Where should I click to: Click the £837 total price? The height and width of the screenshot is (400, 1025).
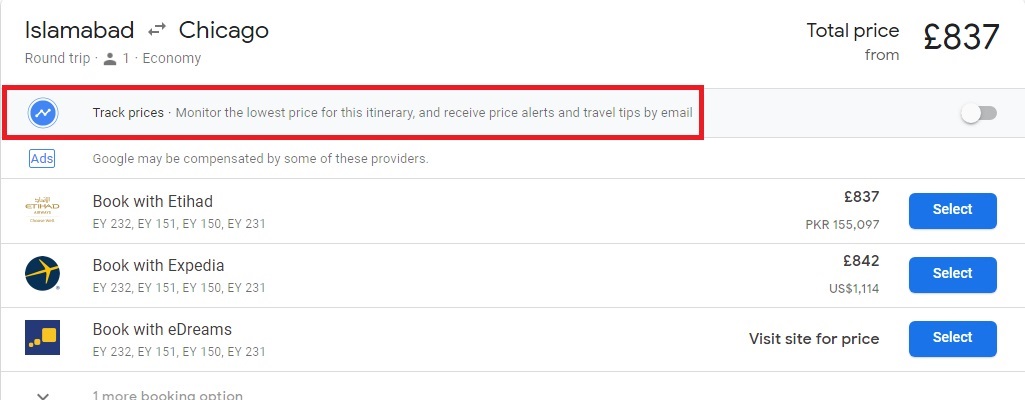(962, 37)
